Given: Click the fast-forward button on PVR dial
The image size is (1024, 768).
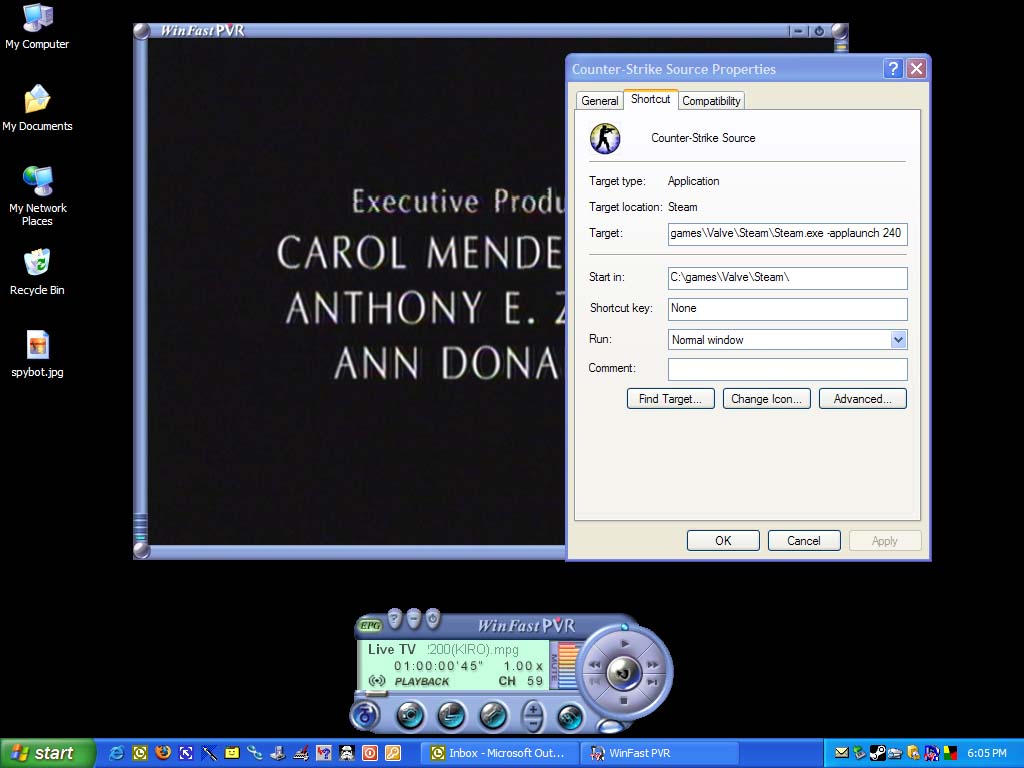Looking at the screenshot, I should click(652, 665).
